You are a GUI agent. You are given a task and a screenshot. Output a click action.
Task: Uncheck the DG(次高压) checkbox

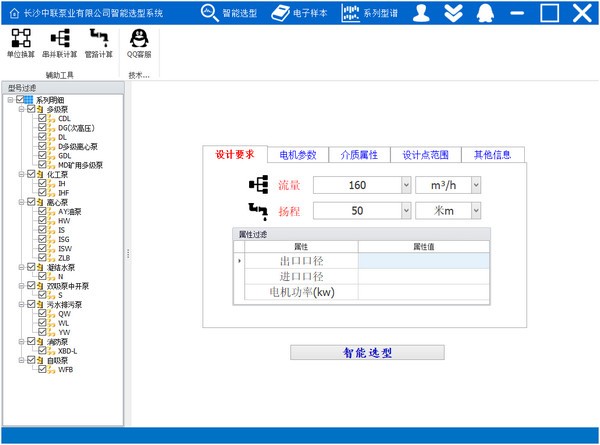(42, 127)
